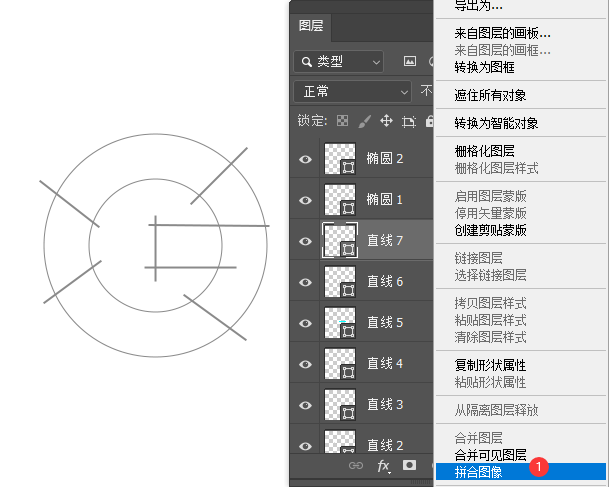Select the 椭圆 2 layer thumbnail

pyautogui.click(x=340, y=159)
